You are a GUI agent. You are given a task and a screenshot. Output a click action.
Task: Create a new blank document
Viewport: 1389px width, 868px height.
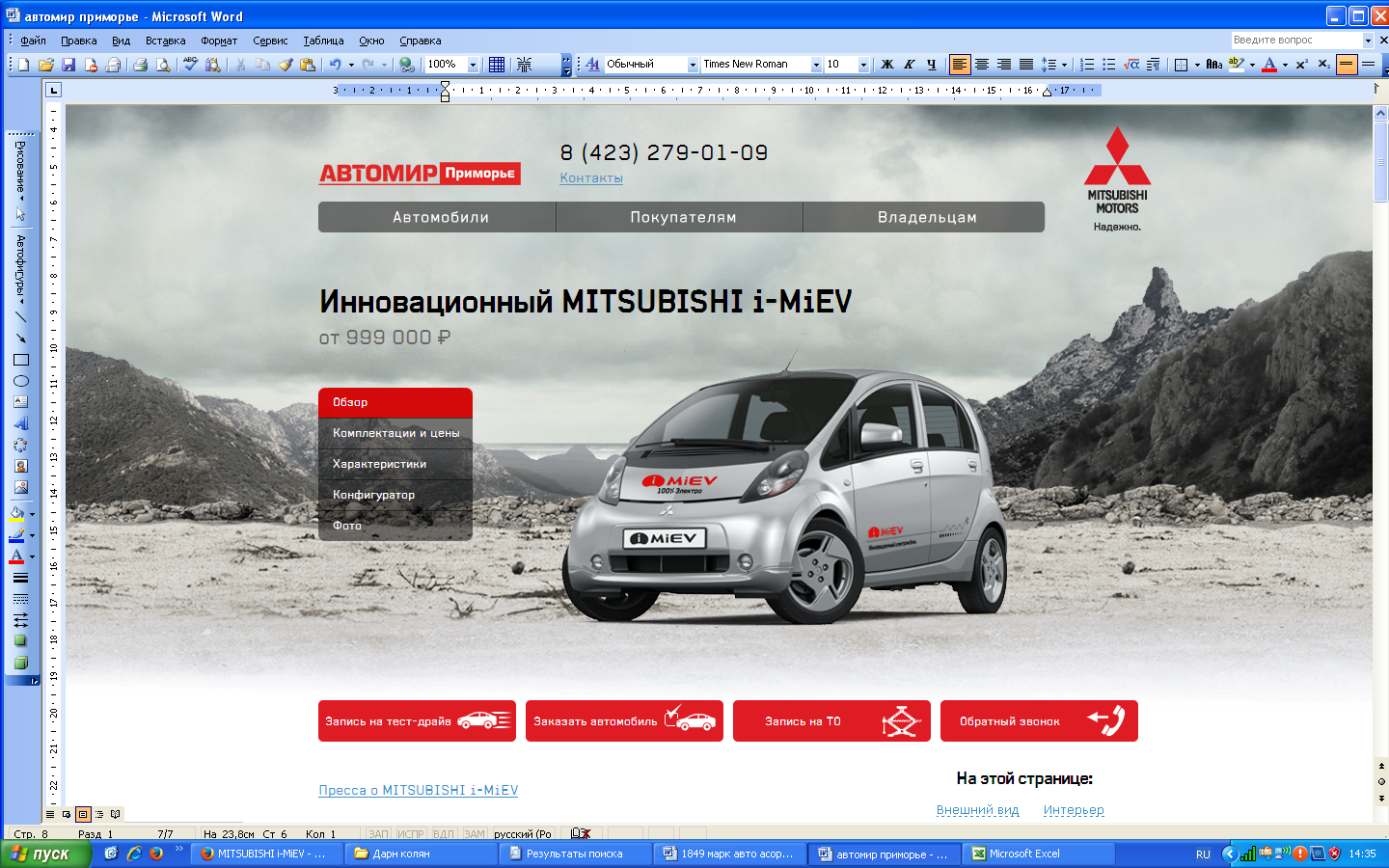coord(23,65)
